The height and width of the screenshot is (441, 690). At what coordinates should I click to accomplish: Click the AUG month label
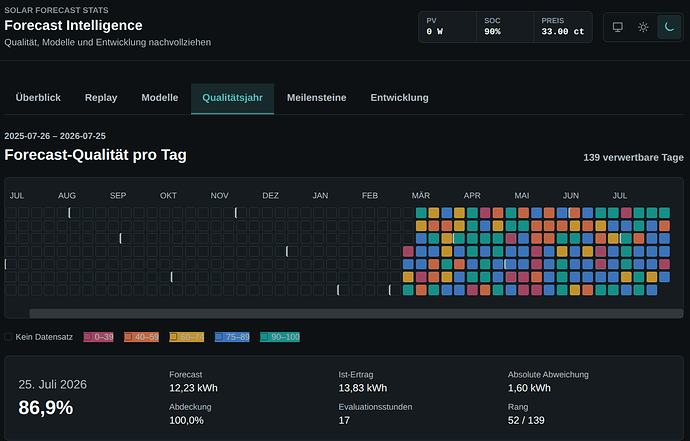click(67, 195)
